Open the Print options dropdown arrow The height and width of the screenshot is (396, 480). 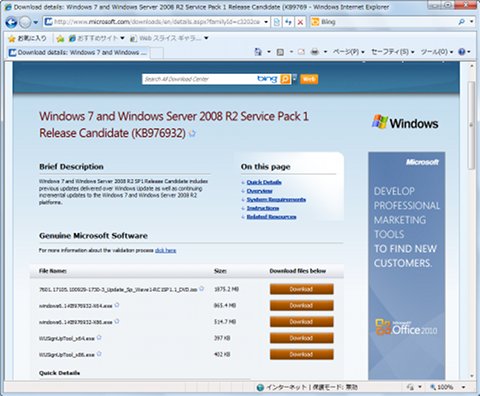[x=325, y=52]
